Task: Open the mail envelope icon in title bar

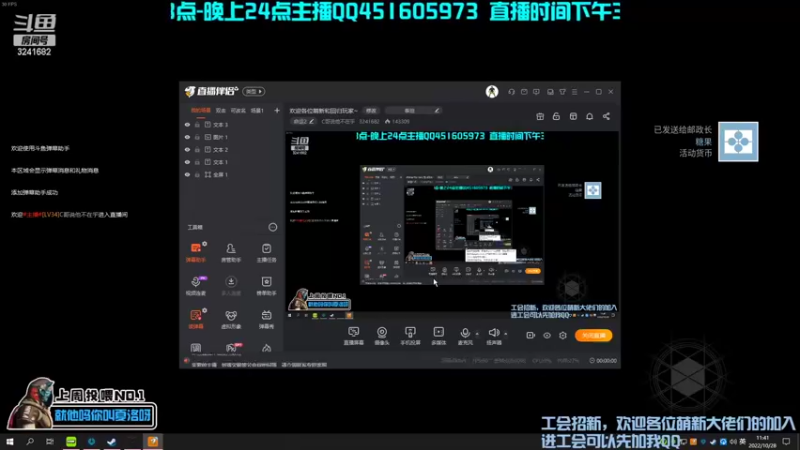Action: 524,92
